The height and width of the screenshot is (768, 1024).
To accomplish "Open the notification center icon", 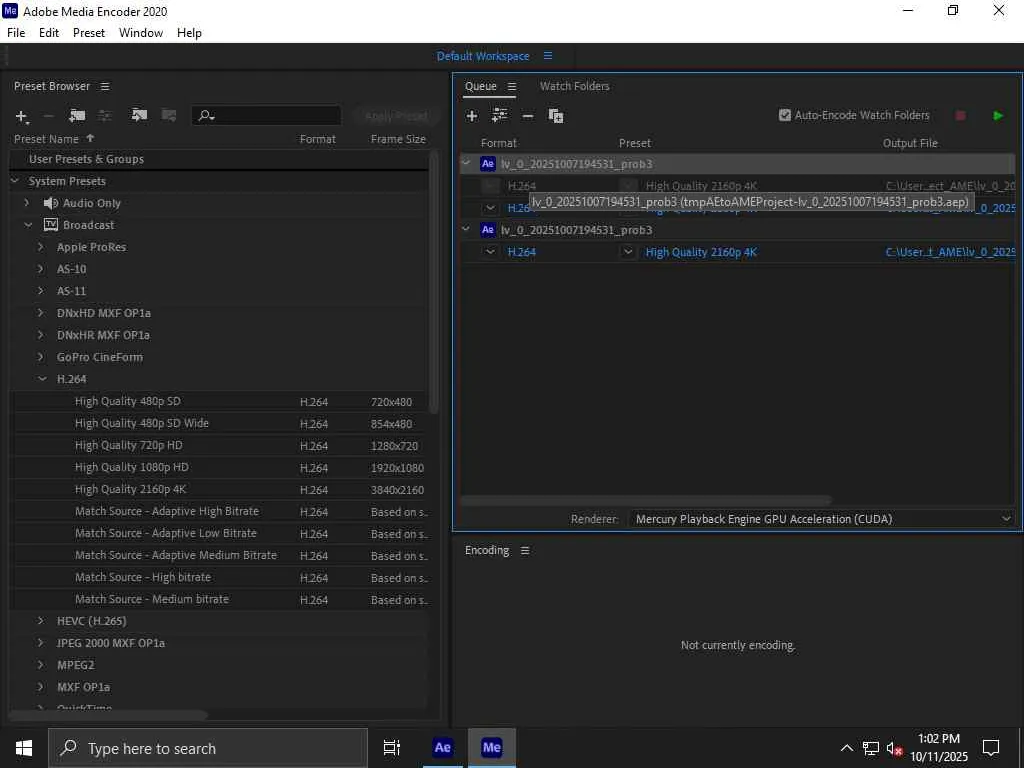I will point(991,748).
